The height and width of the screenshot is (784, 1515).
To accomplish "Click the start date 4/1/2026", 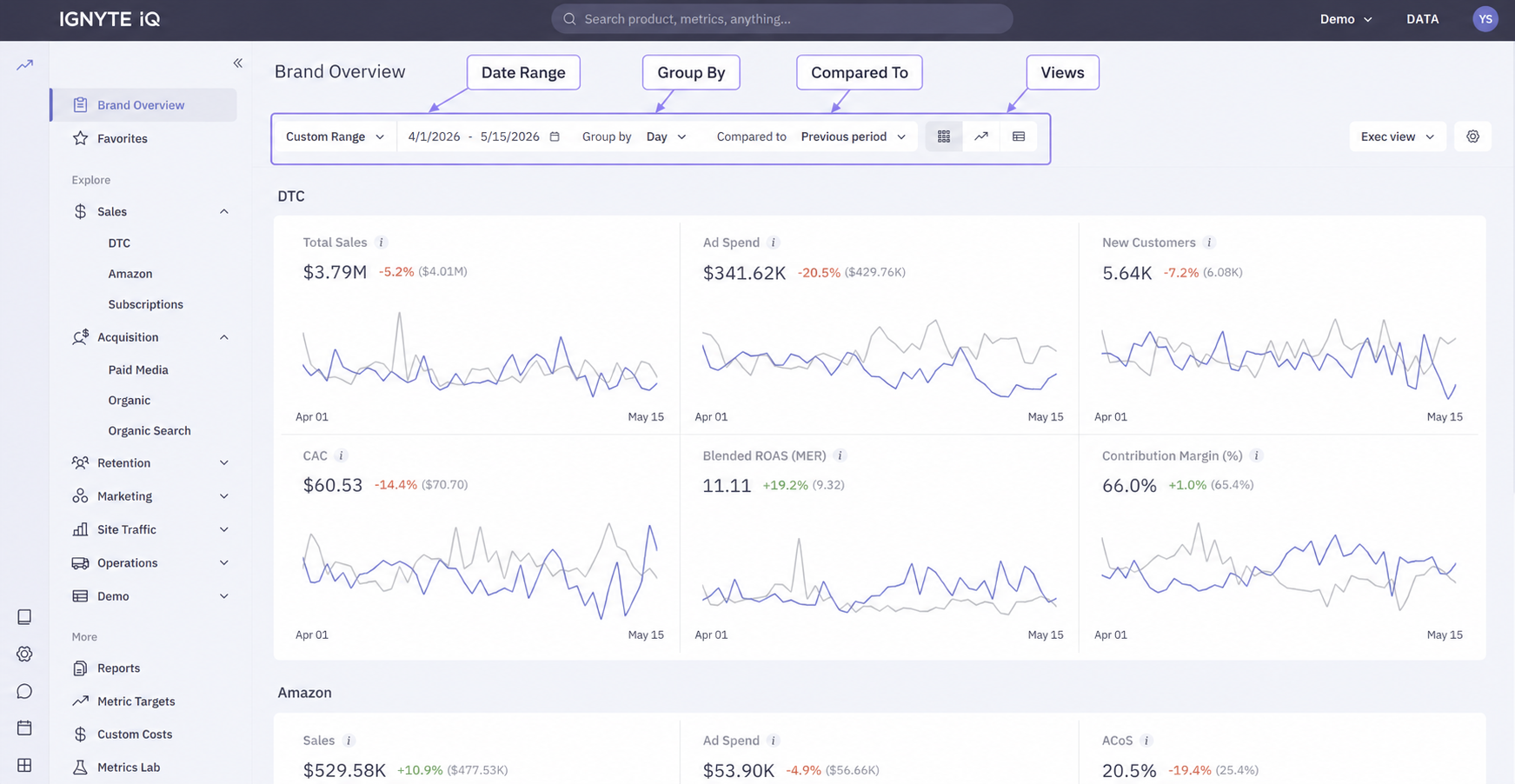I will (x=434, y=136).
